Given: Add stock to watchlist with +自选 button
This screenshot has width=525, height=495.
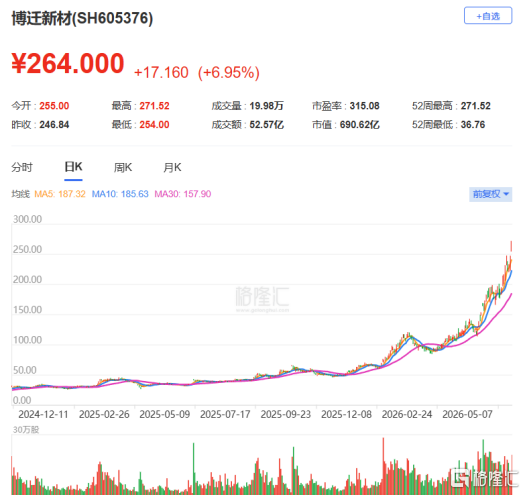Looking at the screenshot, I should 488,16.
